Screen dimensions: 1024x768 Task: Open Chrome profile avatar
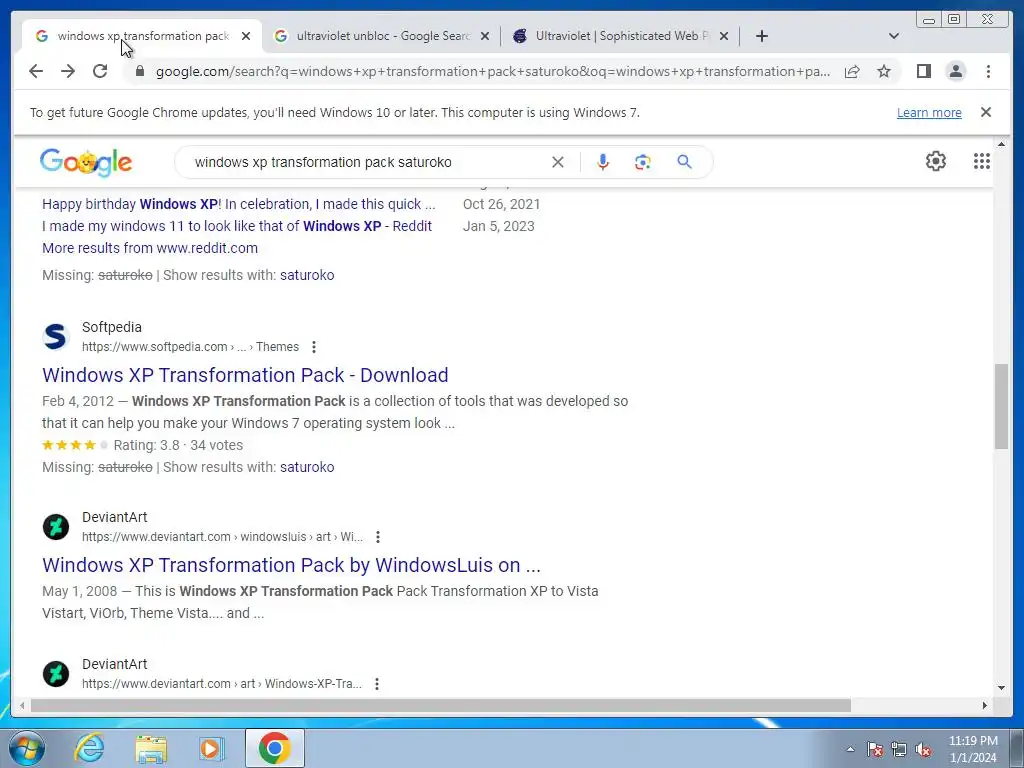click(955, 71)
